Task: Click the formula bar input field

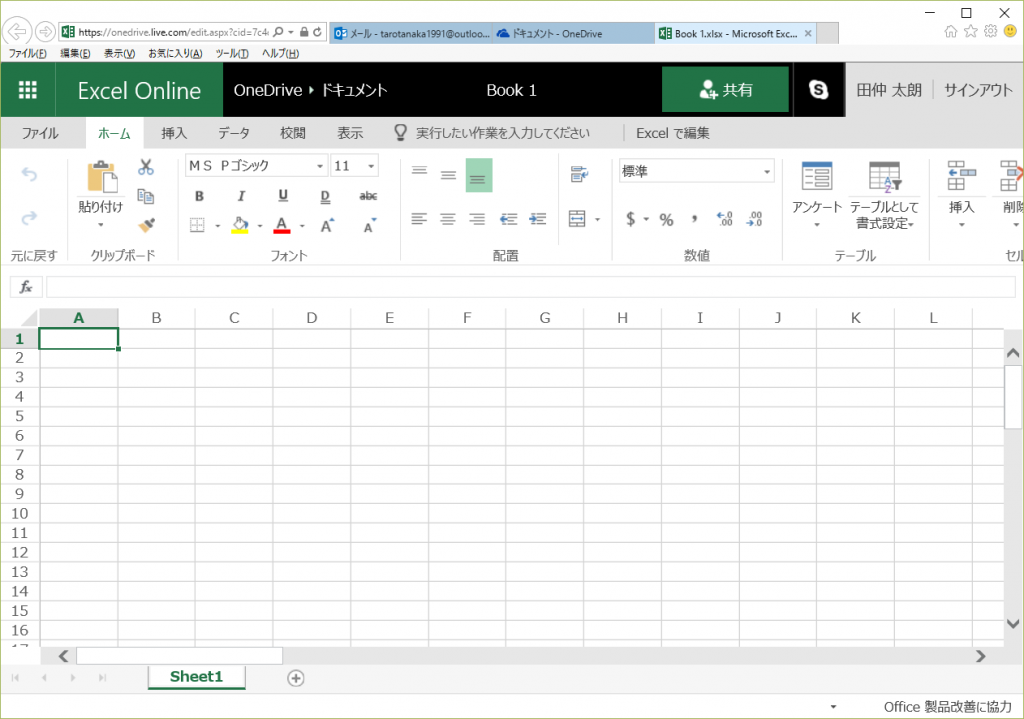Action: pos(530,287)
